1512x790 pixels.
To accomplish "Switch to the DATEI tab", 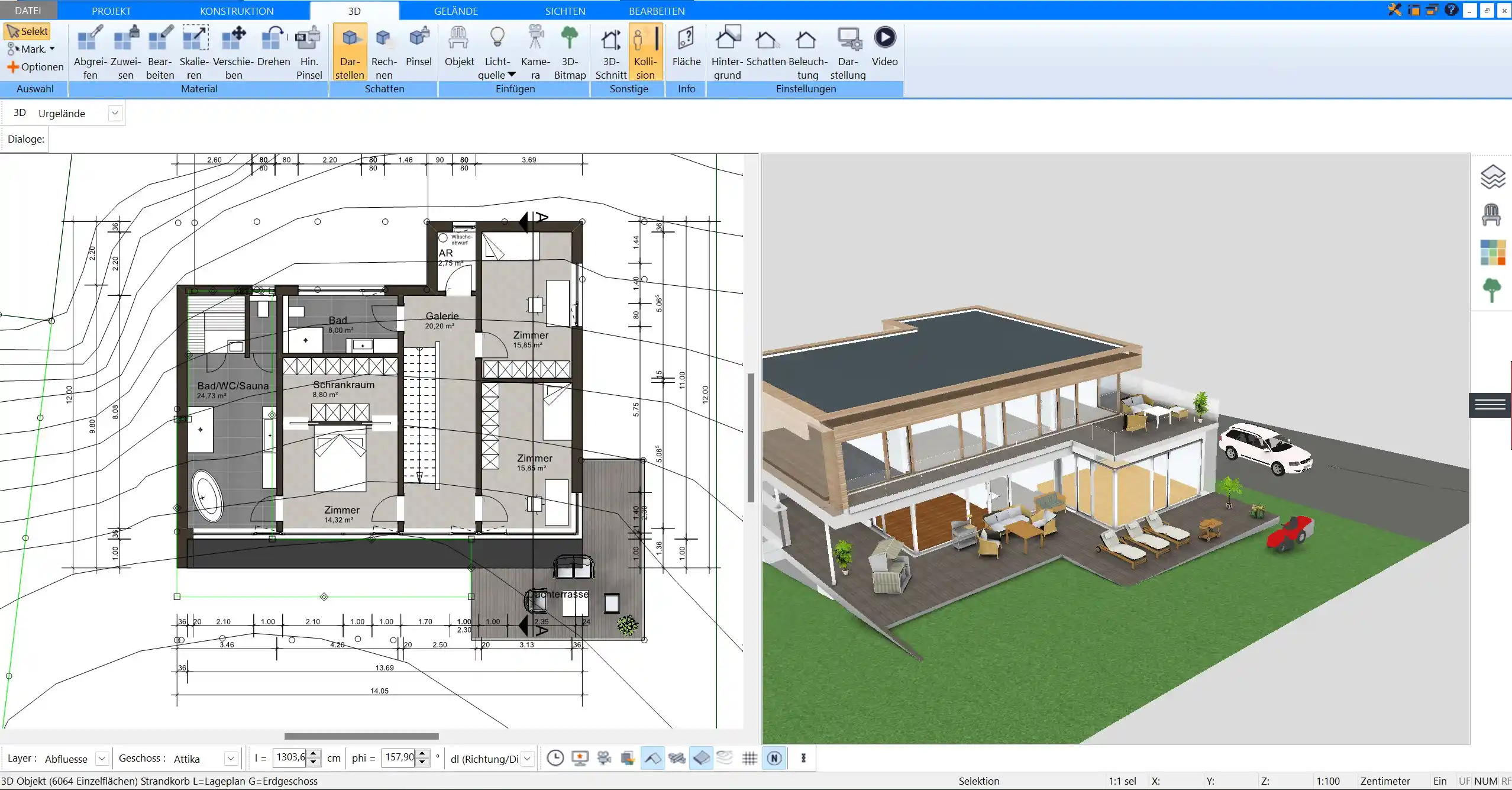I will coord(28,11).
